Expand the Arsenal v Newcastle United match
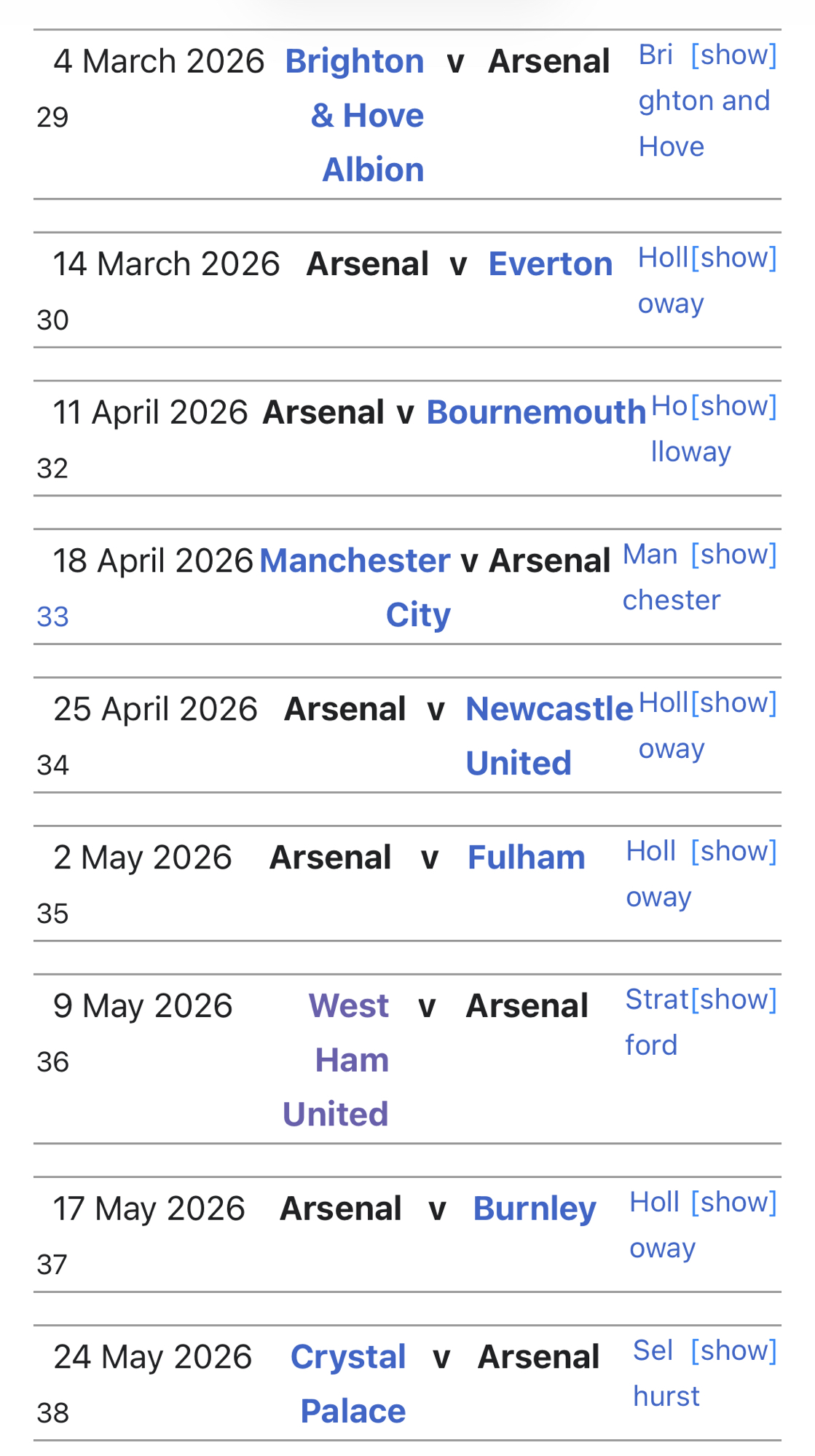Viewport: 815px width, 1456px height. [733, 703]
